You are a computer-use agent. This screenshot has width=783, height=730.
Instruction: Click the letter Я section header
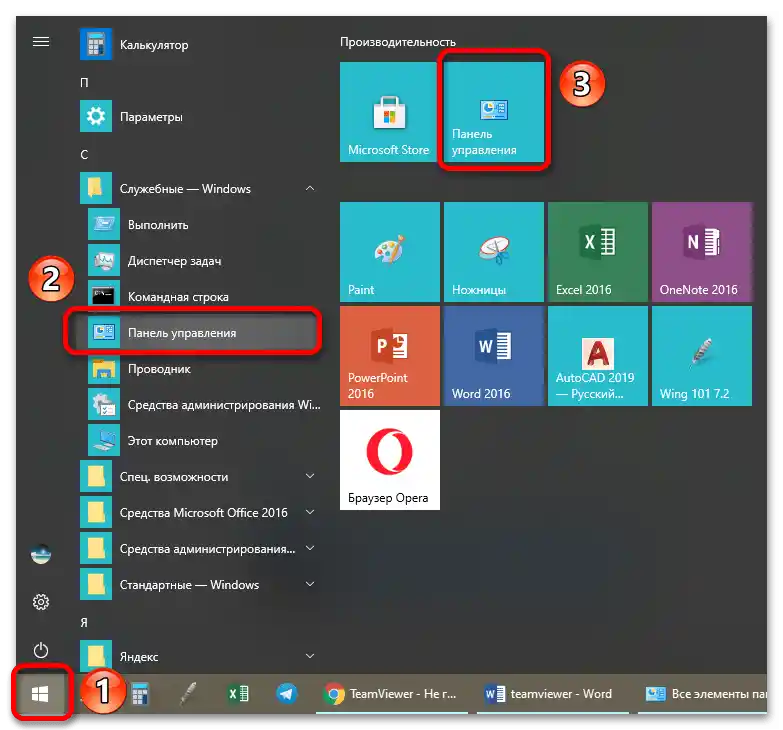click(x=84, y=622)
